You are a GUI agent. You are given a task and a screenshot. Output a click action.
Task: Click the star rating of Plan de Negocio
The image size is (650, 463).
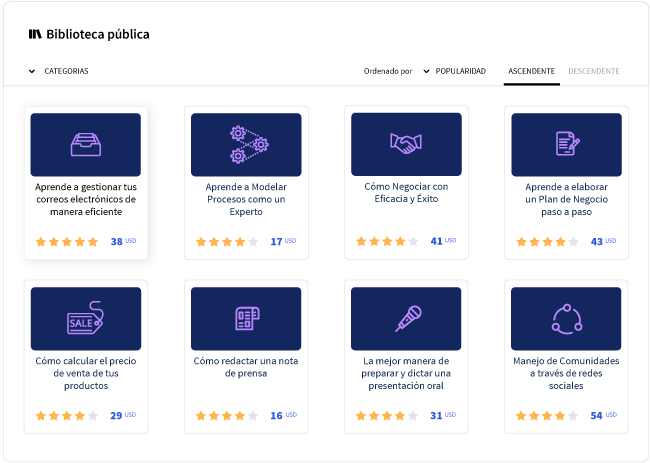[548, 242]
